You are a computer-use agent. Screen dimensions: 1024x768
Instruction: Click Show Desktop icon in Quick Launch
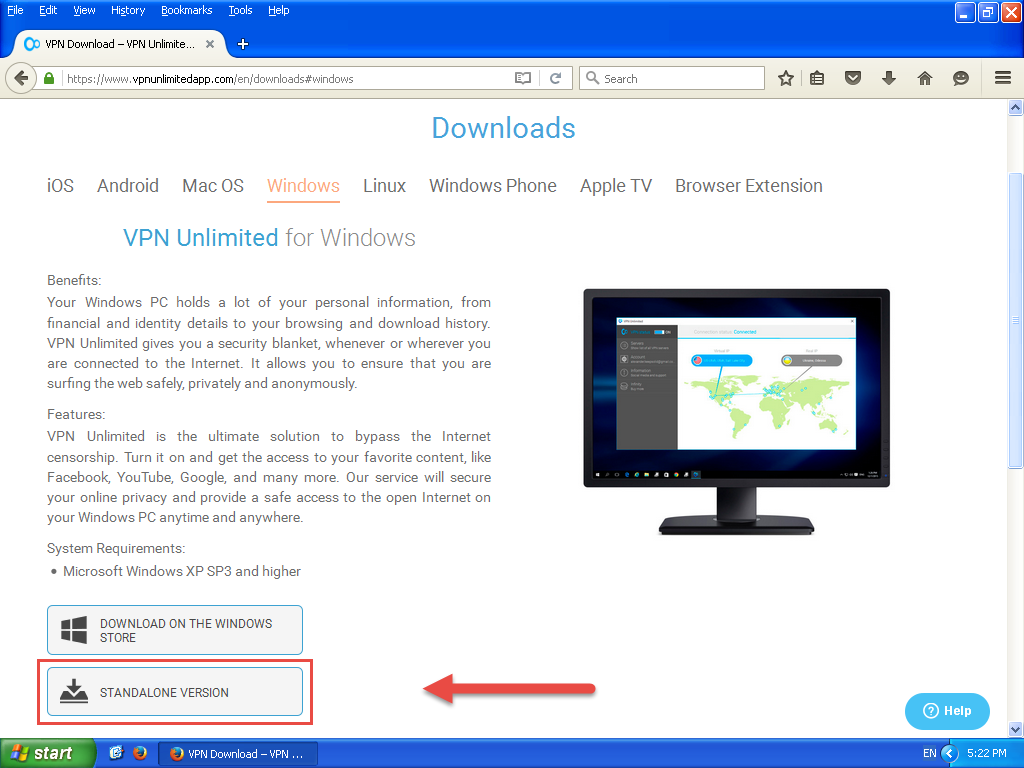[116, 753]
